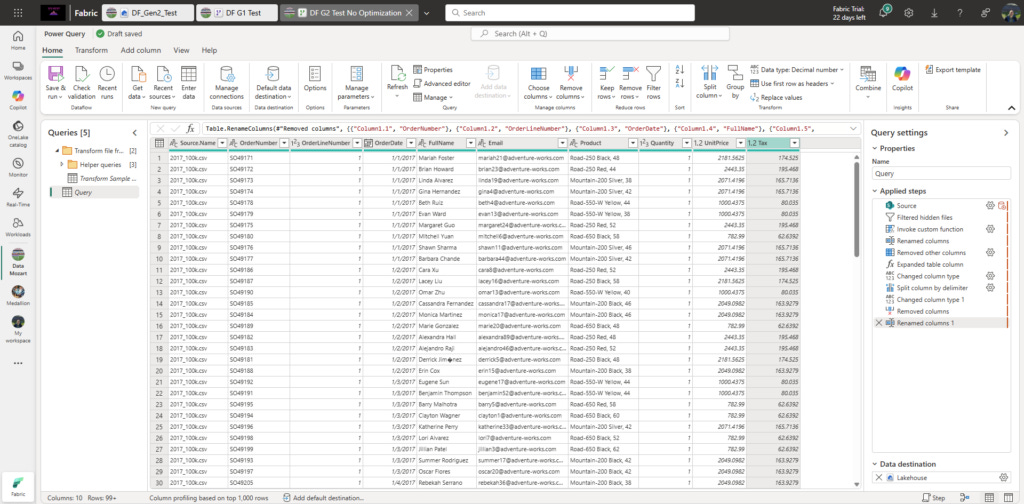Click the Export template button

[x=953, y=70]
